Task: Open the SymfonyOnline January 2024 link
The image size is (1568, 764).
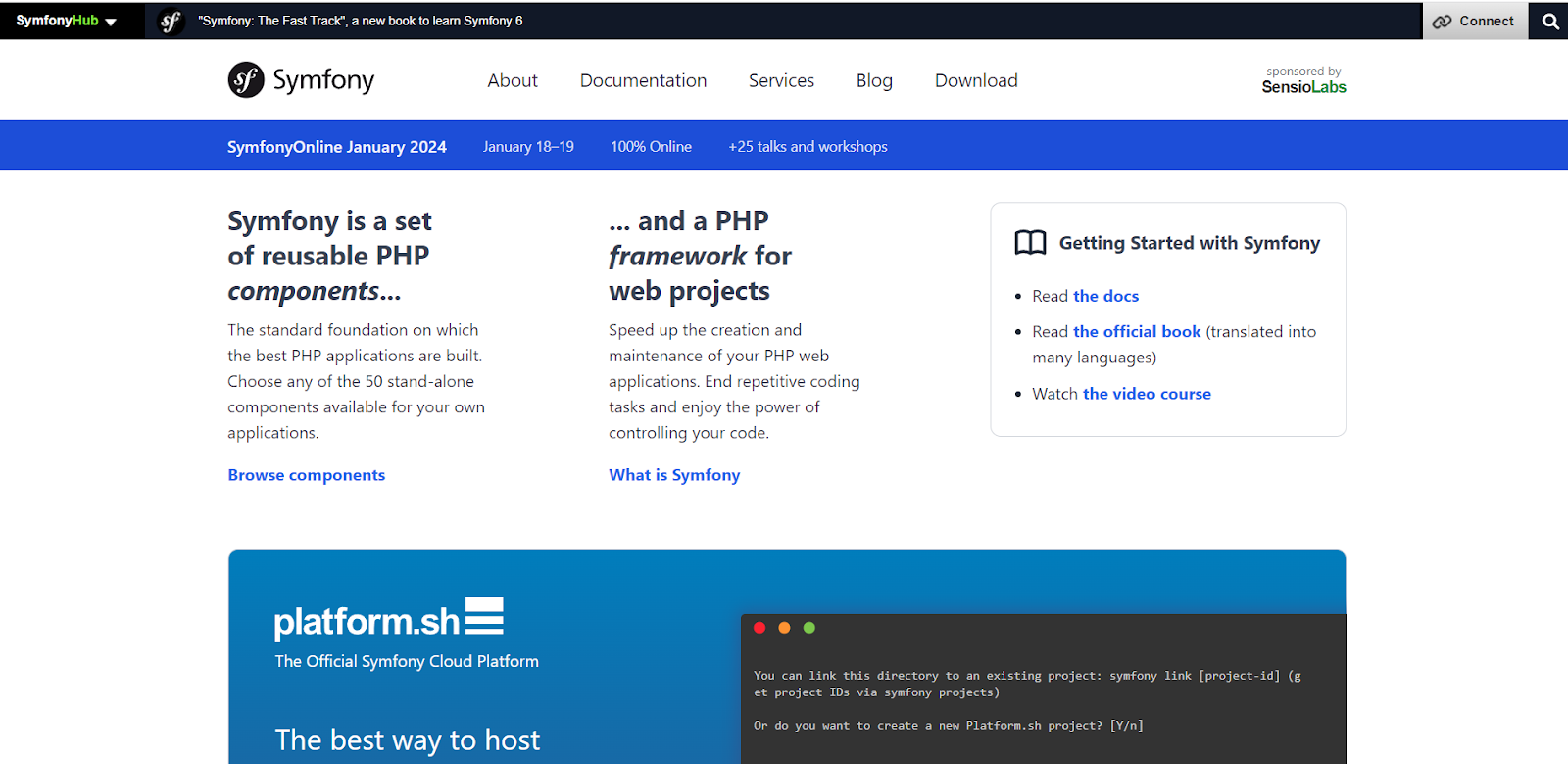Action: [x=337, y=147]
